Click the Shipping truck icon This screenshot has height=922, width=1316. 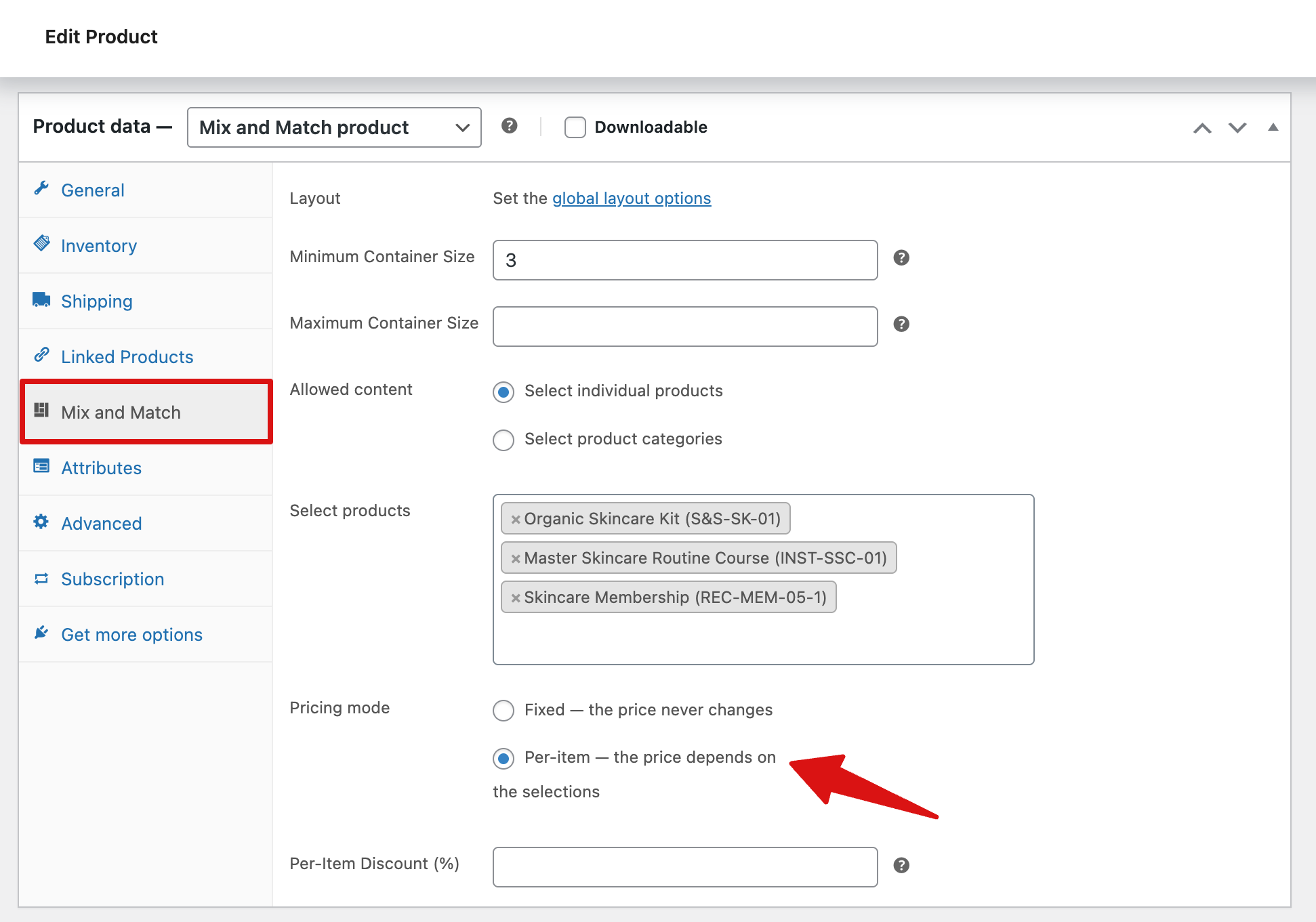(42, 299)
